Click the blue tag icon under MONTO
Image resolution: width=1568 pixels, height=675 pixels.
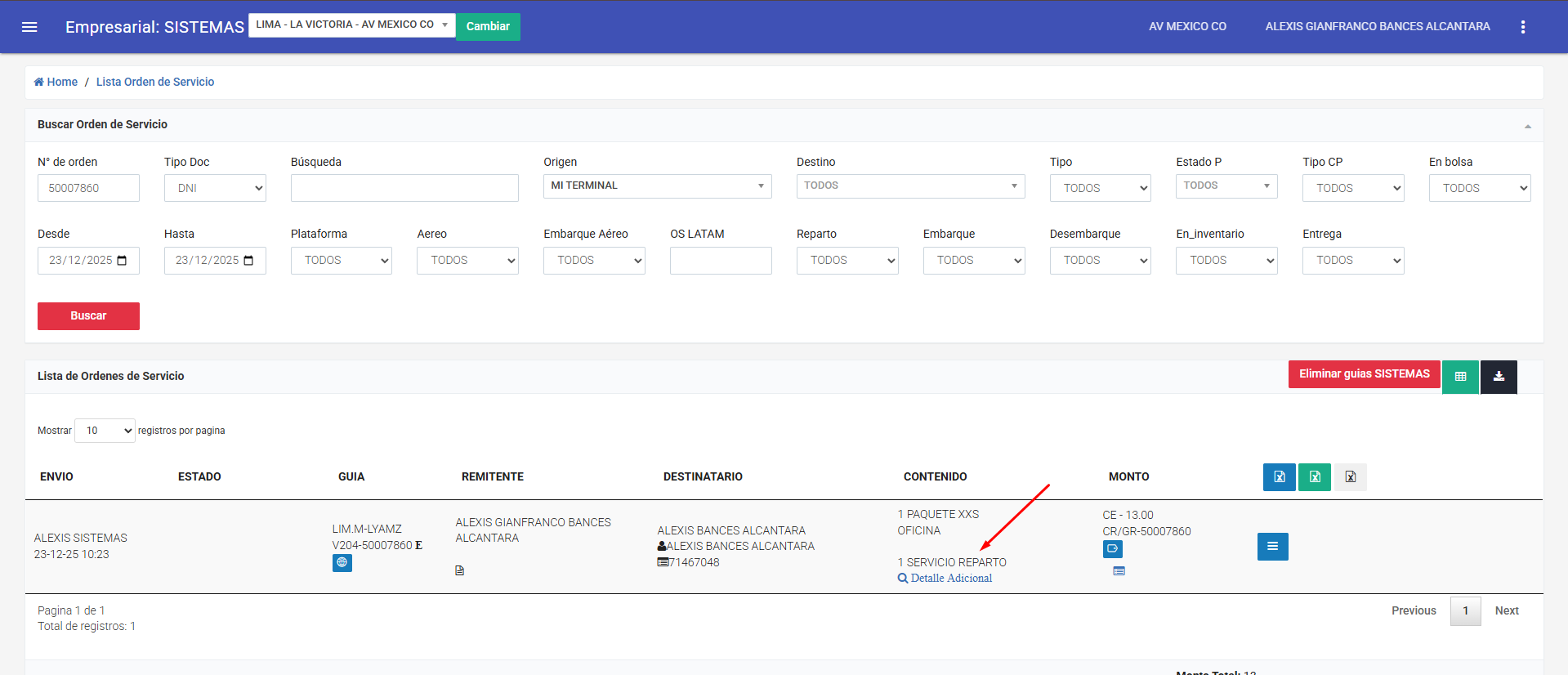point(1112,549)
